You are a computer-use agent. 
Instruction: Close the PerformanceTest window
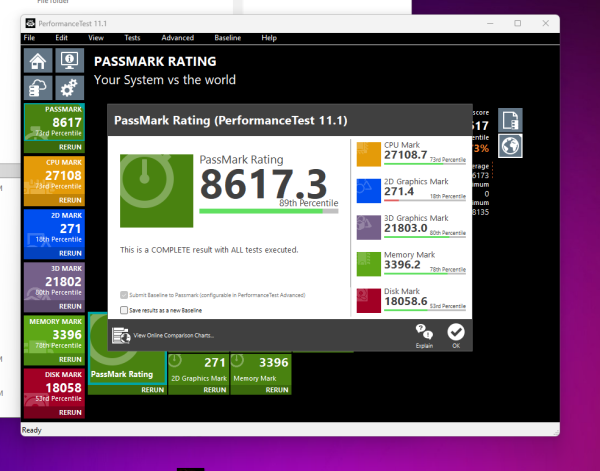coord(546,23)
